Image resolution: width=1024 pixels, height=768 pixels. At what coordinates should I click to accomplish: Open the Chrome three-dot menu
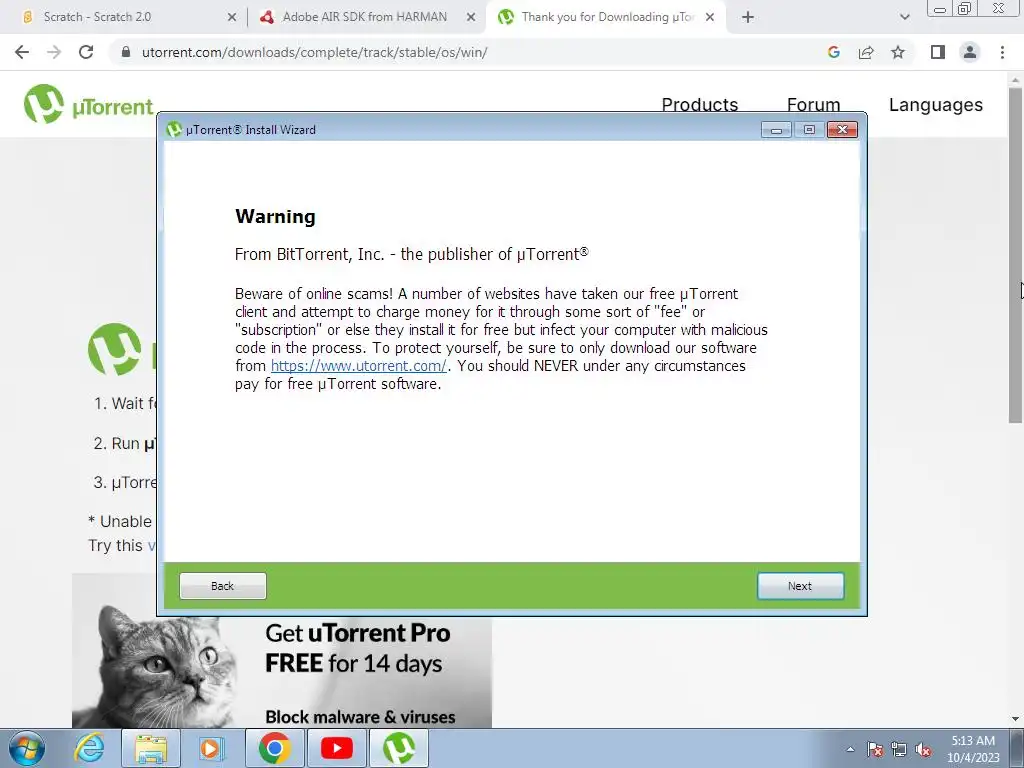[x=1002, y=52]
